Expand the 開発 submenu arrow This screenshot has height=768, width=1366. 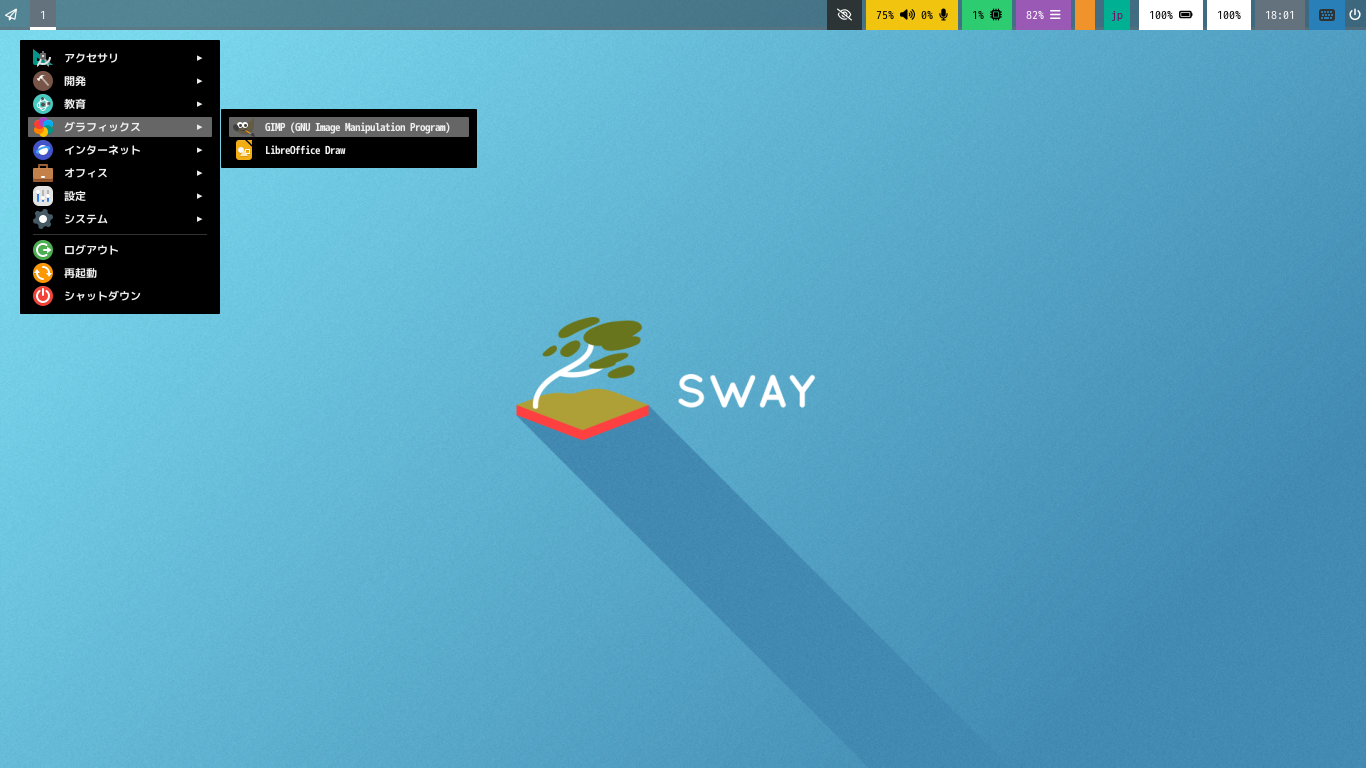coord(200,81)
